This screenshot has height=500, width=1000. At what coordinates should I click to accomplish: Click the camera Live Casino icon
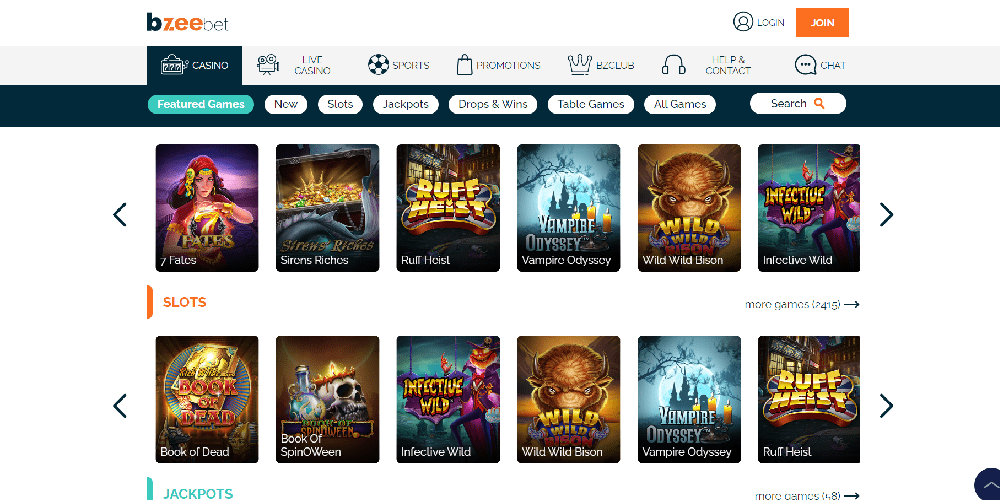pyautogui.click(x=268, y=64)
